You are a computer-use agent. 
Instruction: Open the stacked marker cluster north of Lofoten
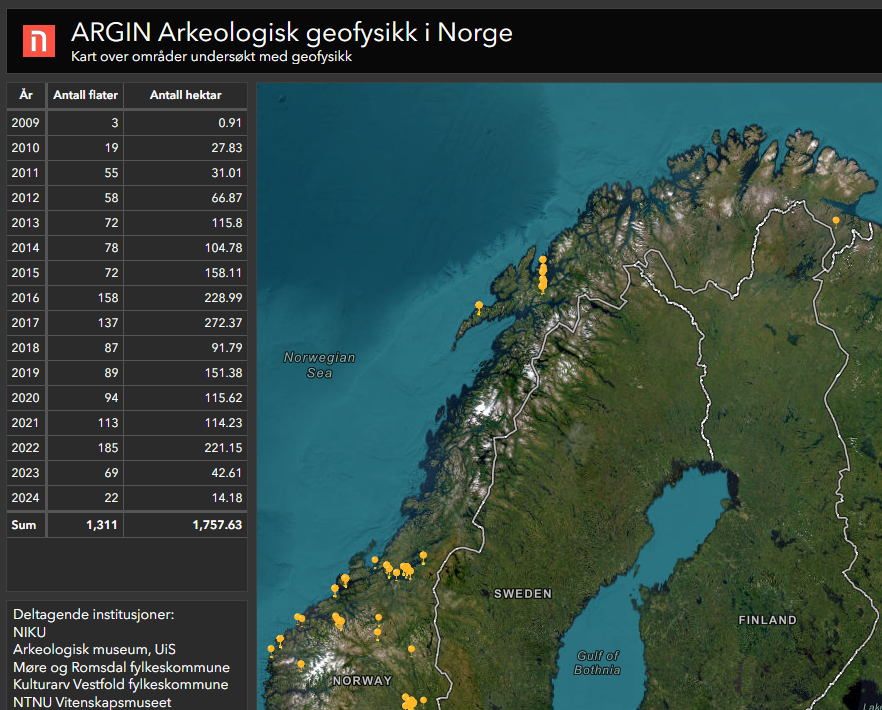pos(543,275)
